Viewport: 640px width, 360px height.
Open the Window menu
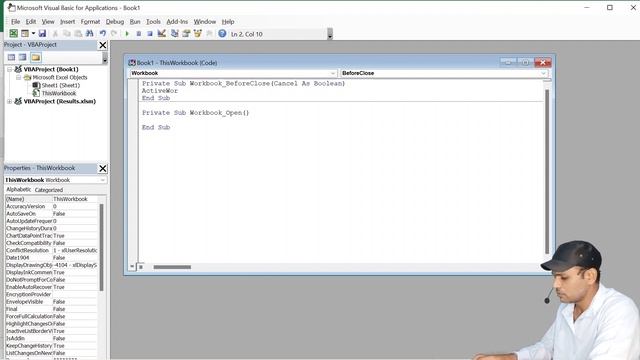(204, 22)
